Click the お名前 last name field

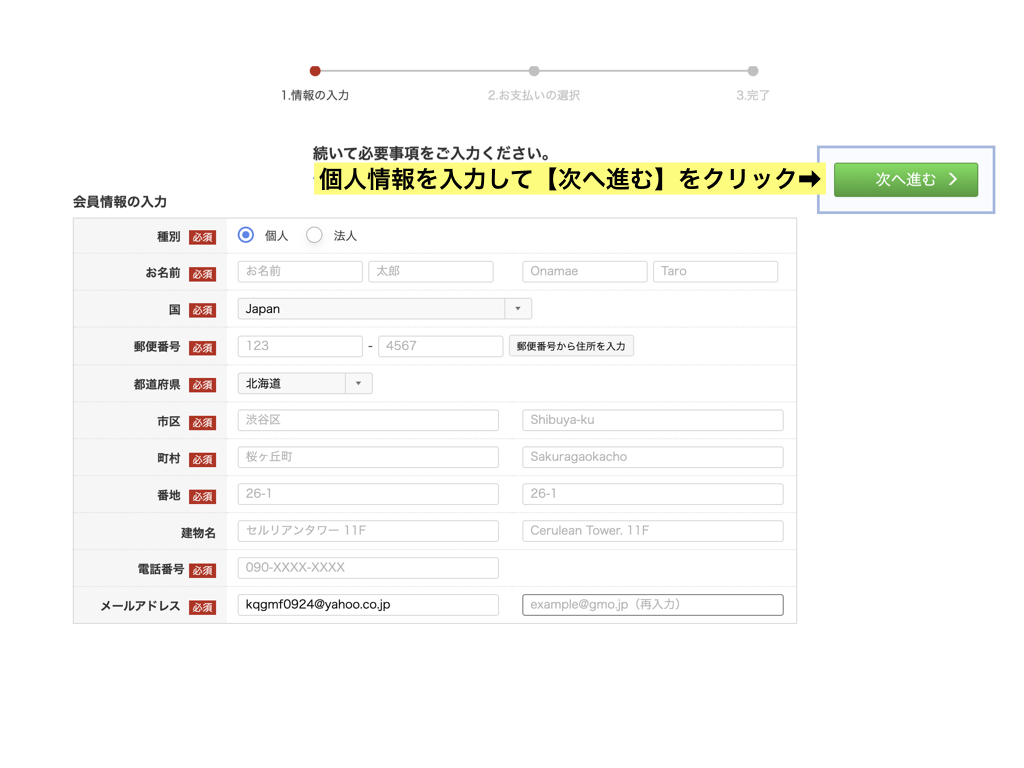pos(300,272)
